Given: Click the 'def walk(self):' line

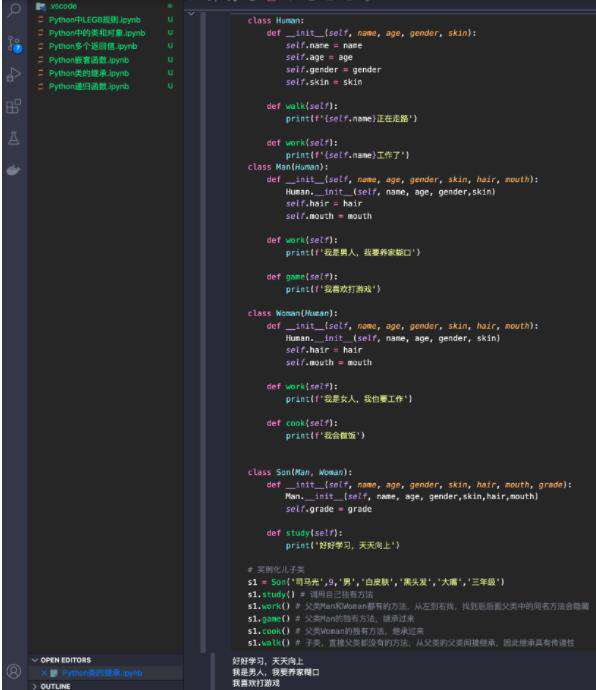Looking at the screenshot, I should click(x=302, y=106).
